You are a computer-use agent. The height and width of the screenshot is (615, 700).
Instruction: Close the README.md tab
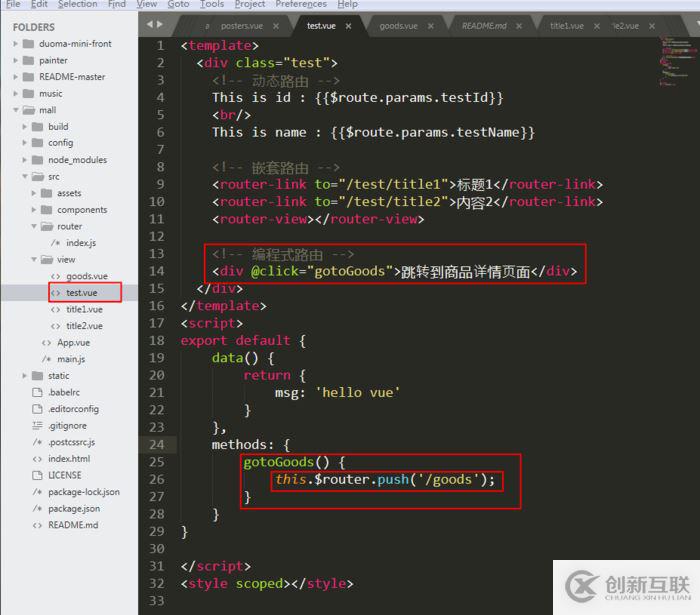point(519,26)
